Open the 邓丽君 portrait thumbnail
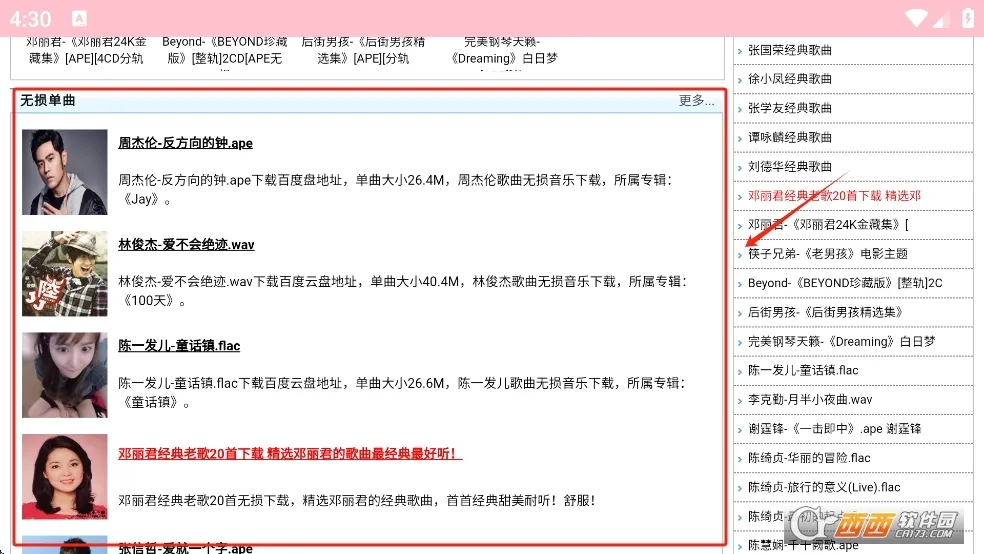Viewport: 984px width, 554px height. point(65,477)
